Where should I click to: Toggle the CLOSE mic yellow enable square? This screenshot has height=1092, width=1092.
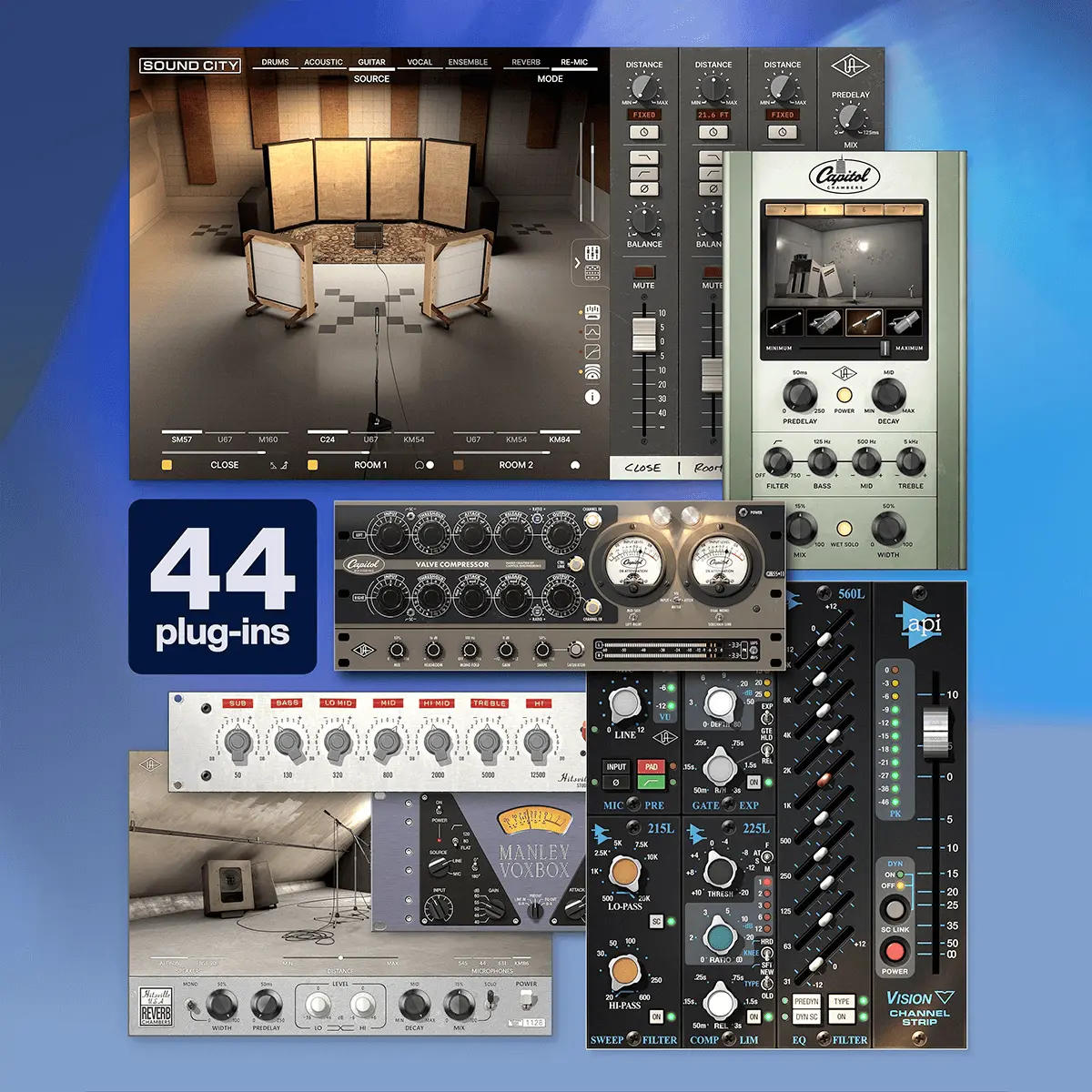167,465
